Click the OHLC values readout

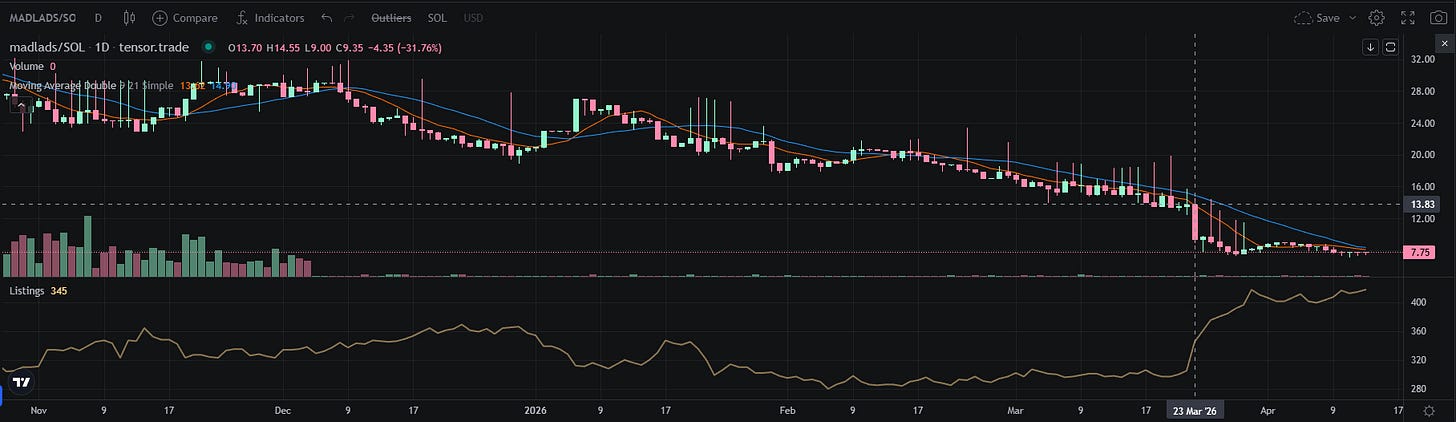click(x=335, y=47)
